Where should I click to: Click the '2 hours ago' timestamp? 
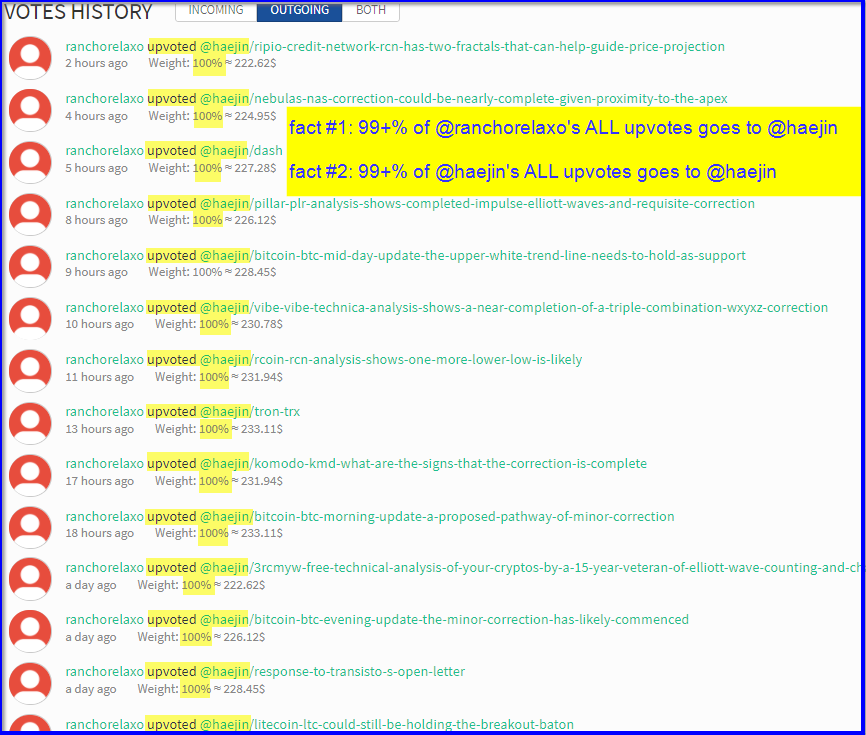96,63
